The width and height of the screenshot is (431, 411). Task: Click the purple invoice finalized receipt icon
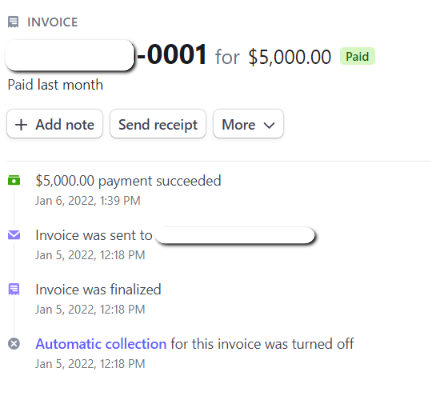pos(14,289)
